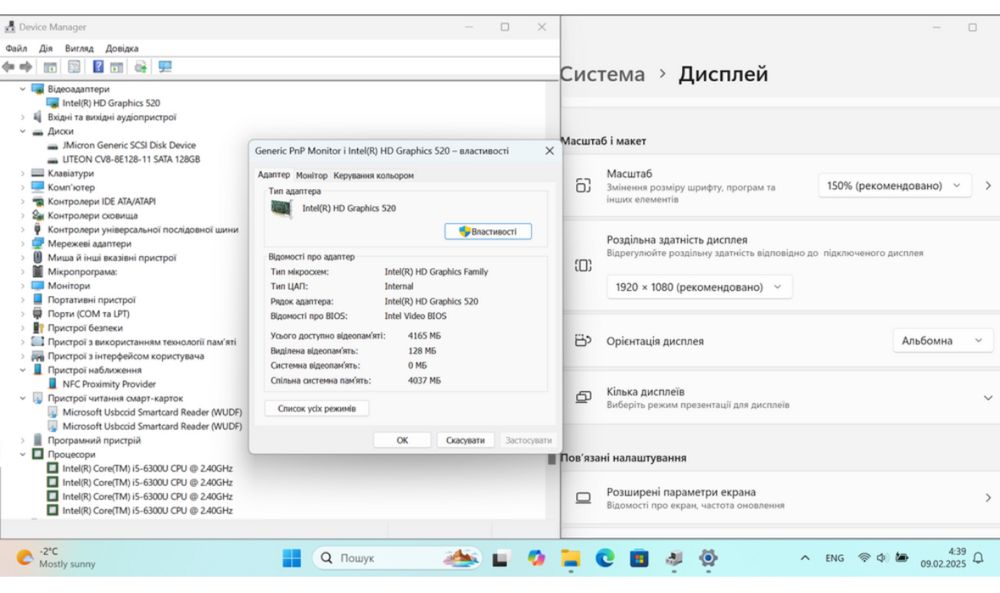Open the Дія menu
1000x593 pixels.
click(x=45, y=48)
